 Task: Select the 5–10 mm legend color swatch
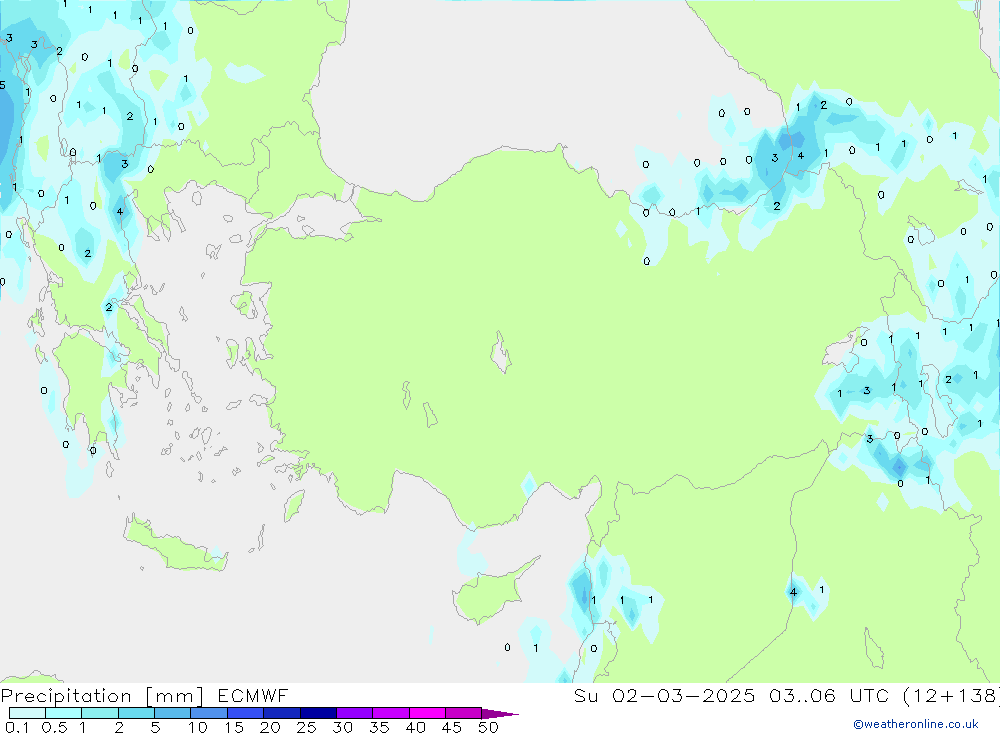tap(173, 713)
